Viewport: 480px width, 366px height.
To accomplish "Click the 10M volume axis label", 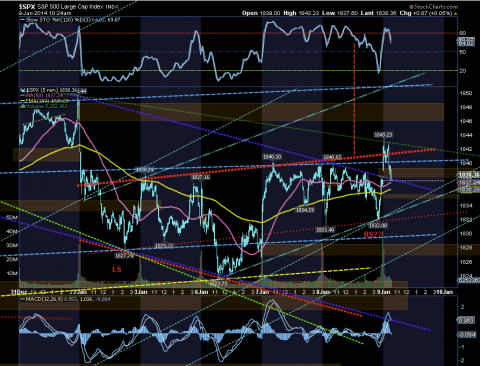I will [11, 273].
